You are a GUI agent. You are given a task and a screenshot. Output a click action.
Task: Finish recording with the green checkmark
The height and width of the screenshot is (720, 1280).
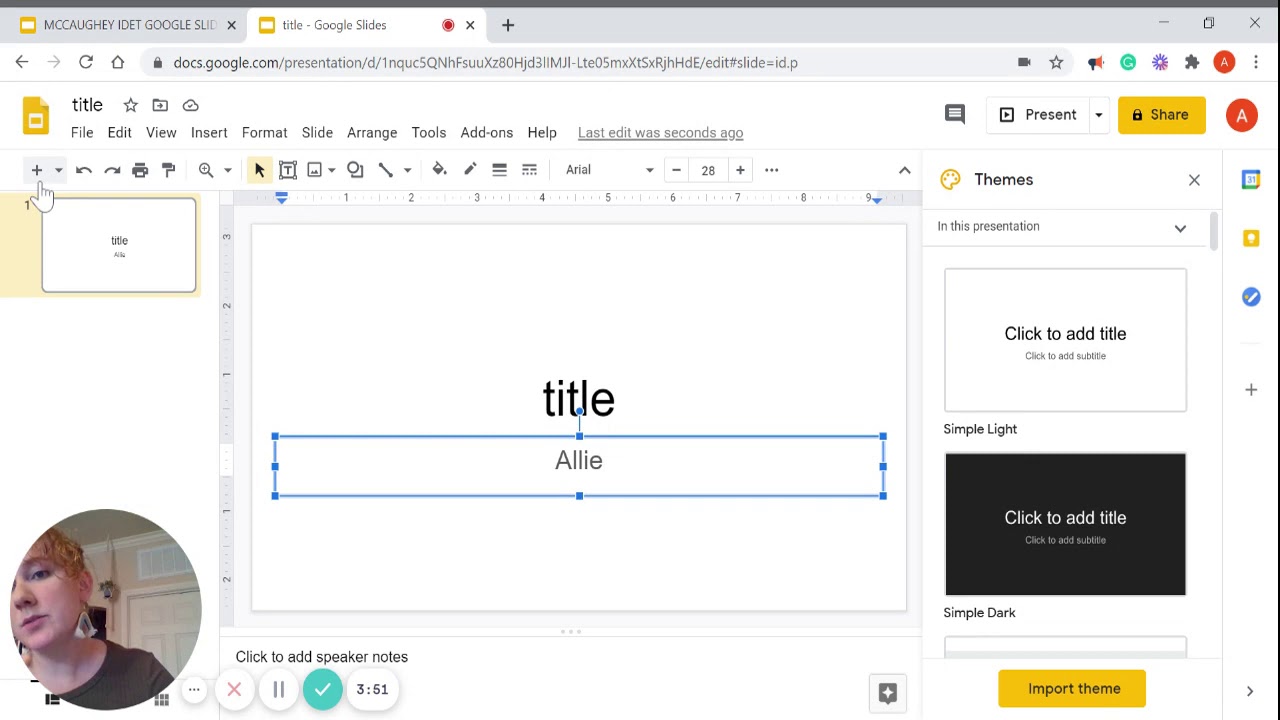(x=322, y=689)
